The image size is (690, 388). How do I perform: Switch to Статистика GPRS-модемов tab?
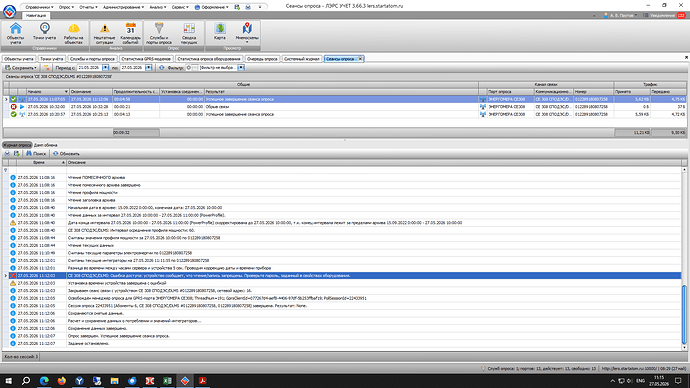[x=146, y=59]
